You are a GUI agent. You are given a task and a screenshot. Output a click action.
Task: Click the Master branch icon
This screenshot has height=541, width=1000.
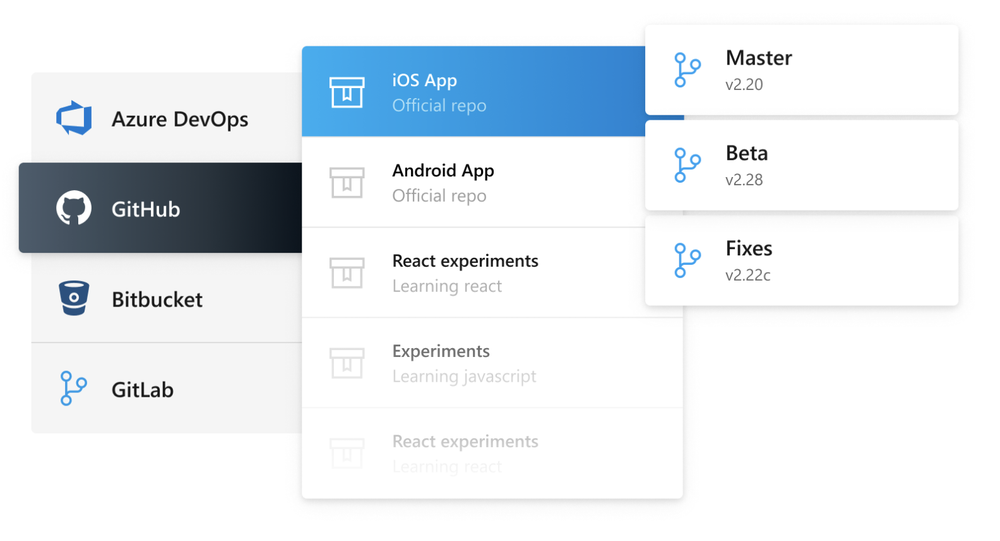coord(687,70)
